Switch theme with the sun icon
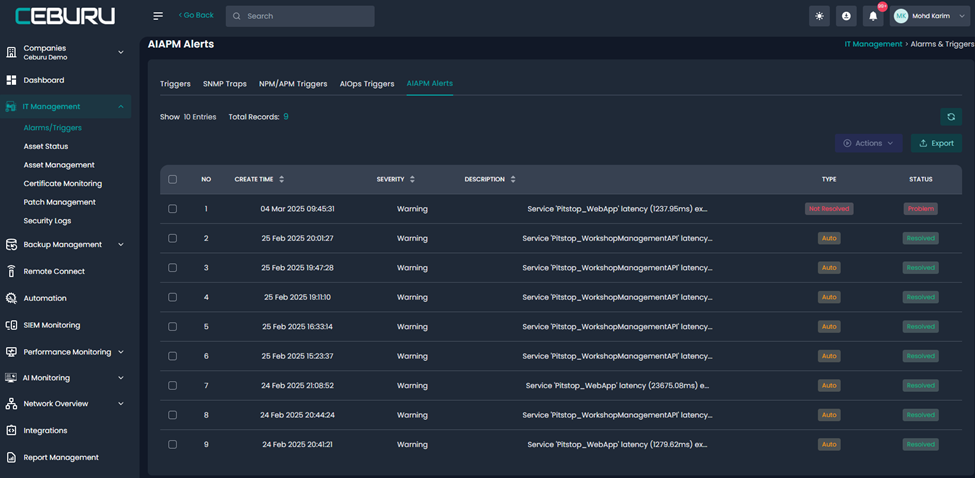Viewport: 975px width, 478px height. 820,16
